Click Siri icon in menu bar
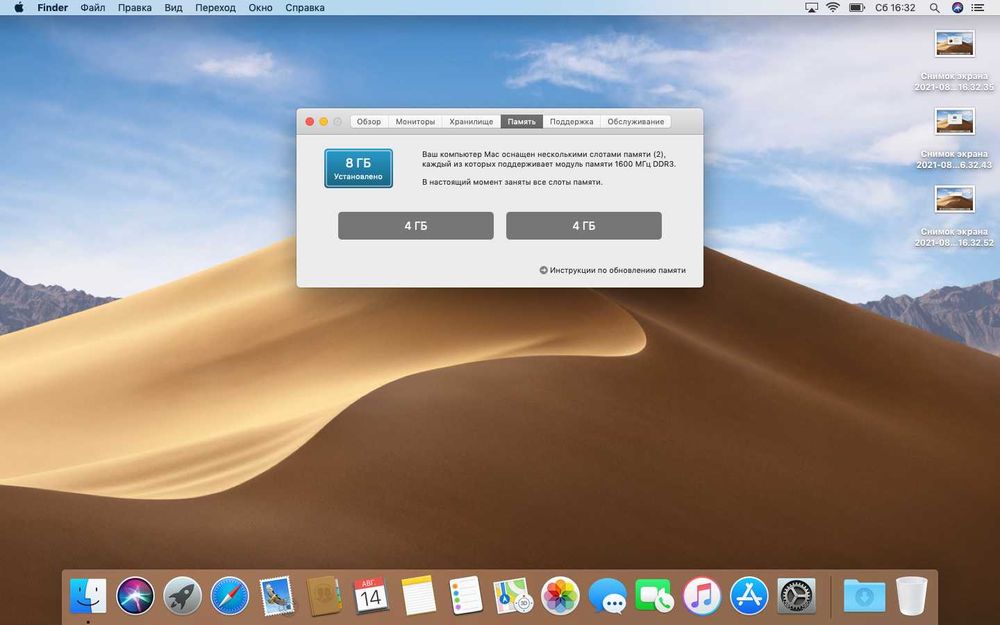The image size is (1000, 625). coord(957,8)
